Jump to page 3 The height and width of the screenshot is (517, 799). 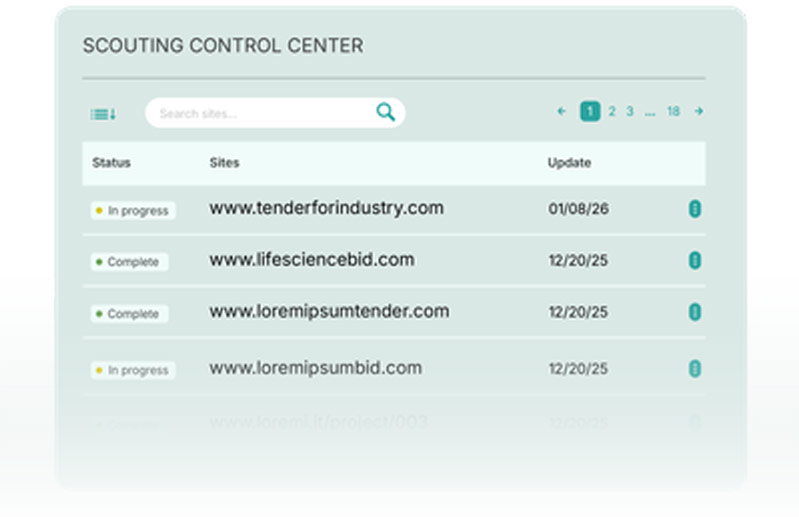(629, 112)
